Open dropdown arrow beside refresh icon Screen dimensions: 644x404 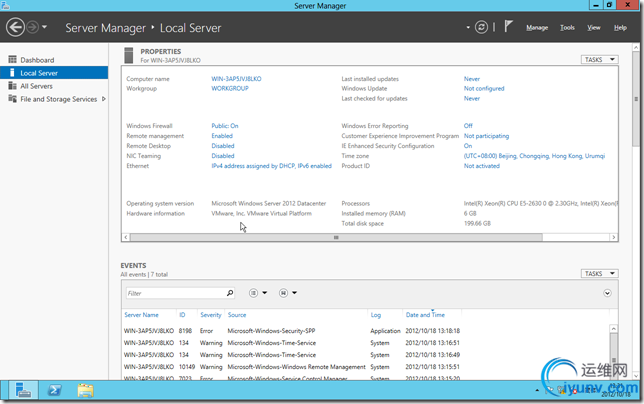point(468,28)
